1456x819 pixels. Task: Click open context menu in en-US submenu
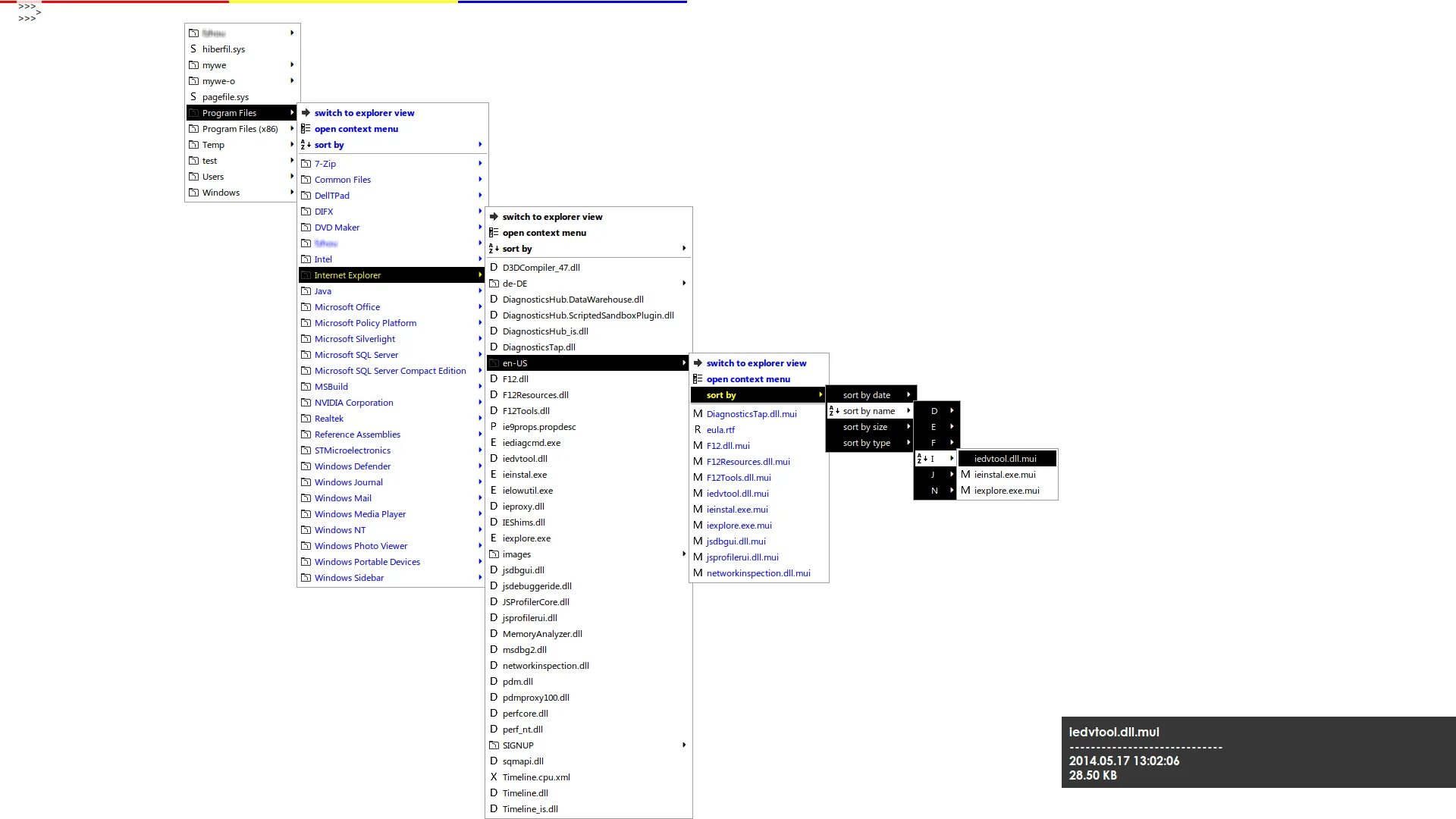[x=748, y=379]
